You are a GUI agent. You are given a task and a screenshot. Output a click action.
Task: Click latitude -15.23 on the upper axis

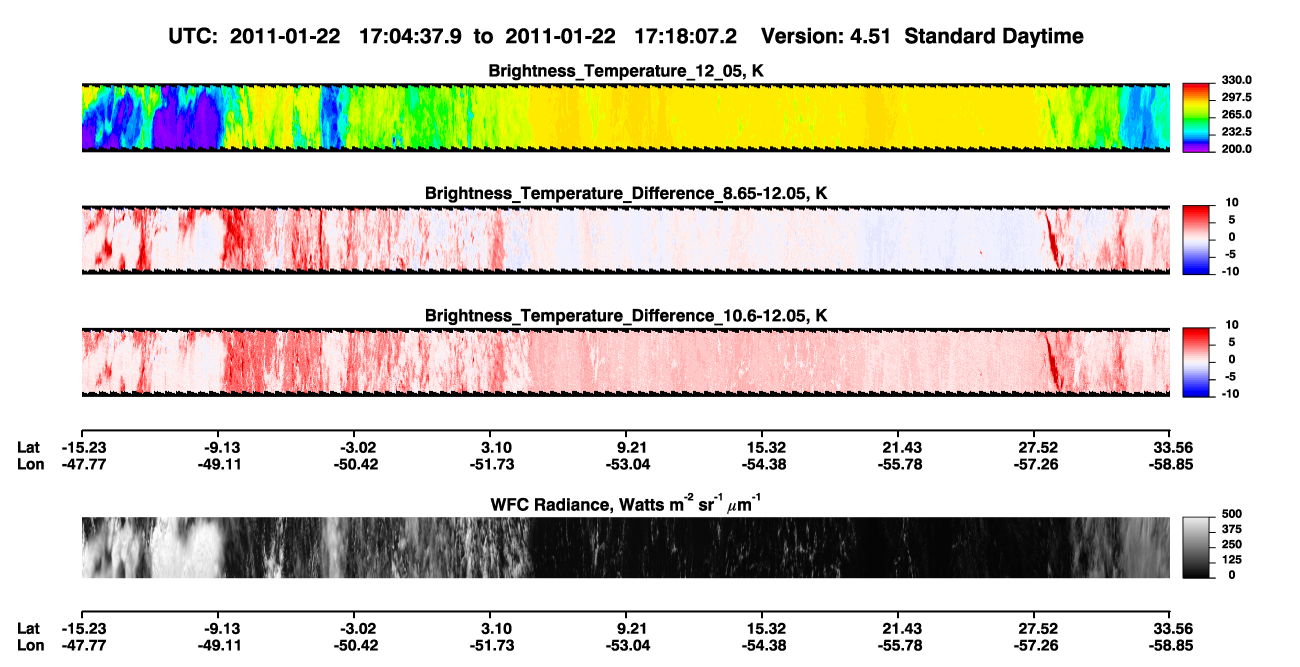point(84,447)
